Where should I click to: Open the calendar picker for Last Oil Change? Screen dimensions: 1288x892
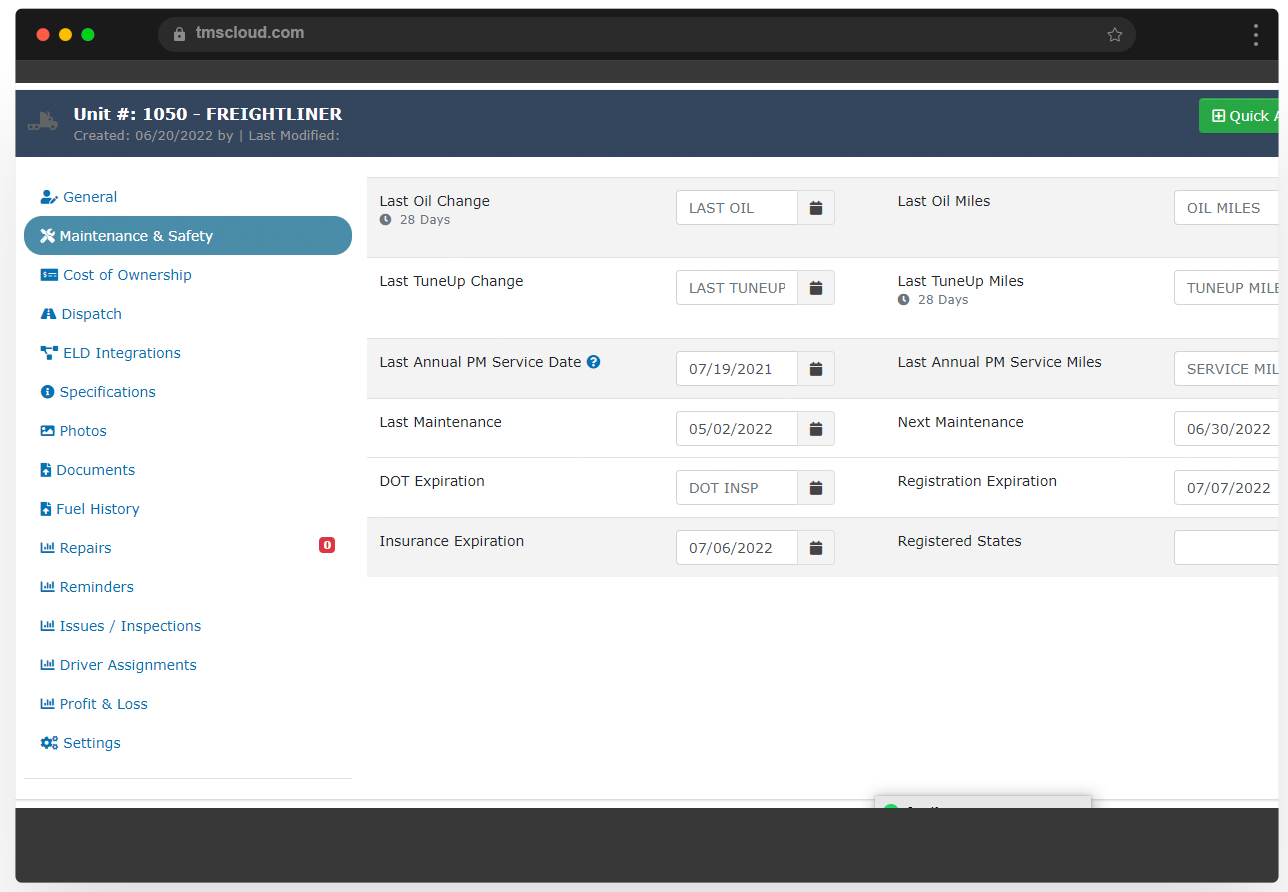click(816, 207)
